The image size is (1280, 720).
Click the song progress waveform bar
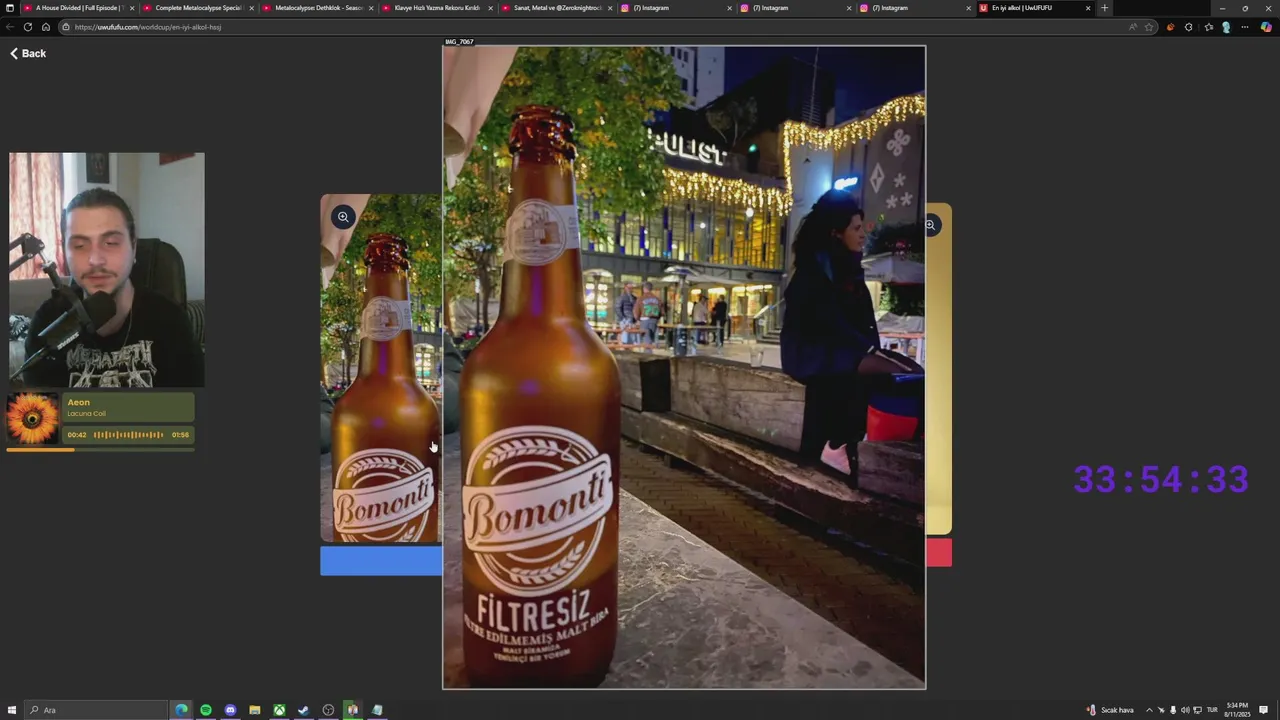pyautogui.click(x=128, y=435)
